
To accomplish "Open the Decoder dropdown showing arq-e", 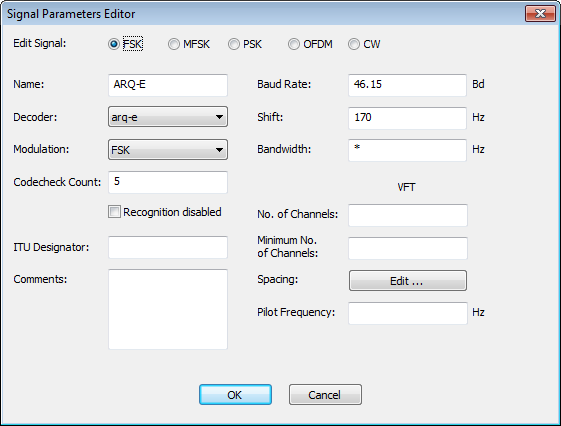I will 168,117.
